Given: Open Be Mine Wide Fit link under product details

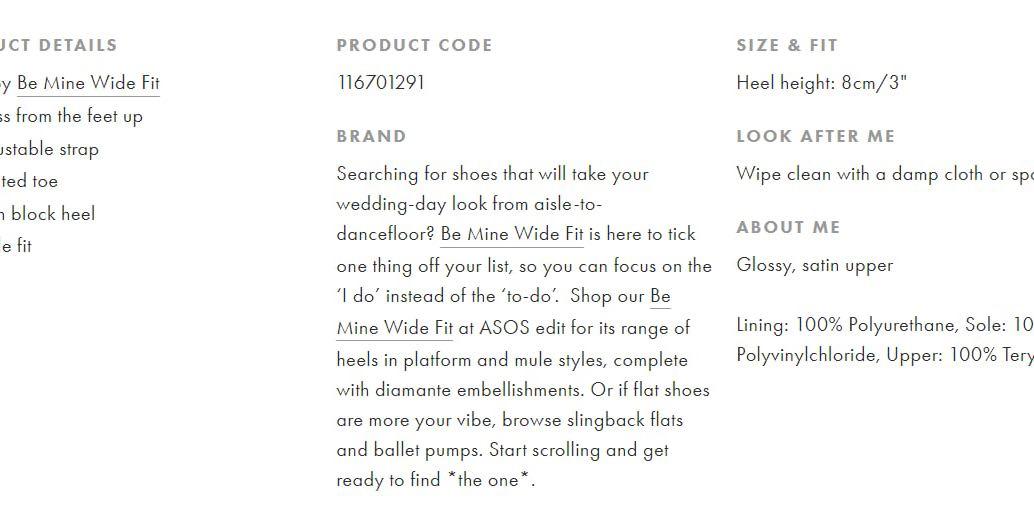Looking at the screenshot, I should 88,83.
